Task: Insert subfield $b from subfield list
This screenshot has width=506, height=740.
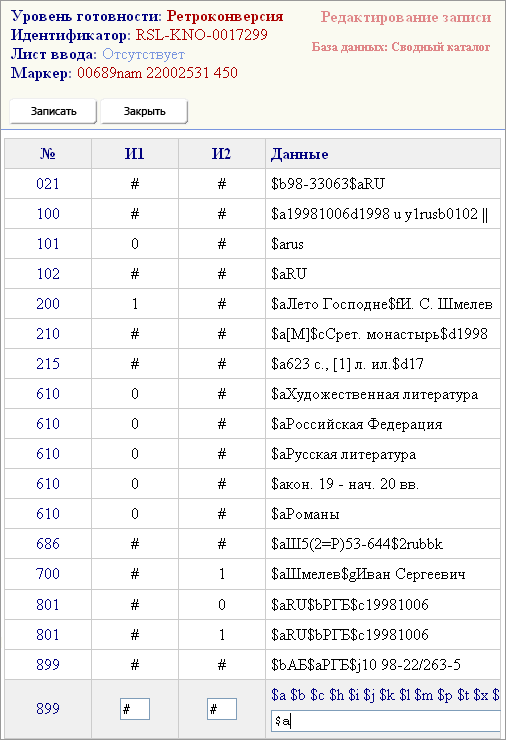Action: 298,695
